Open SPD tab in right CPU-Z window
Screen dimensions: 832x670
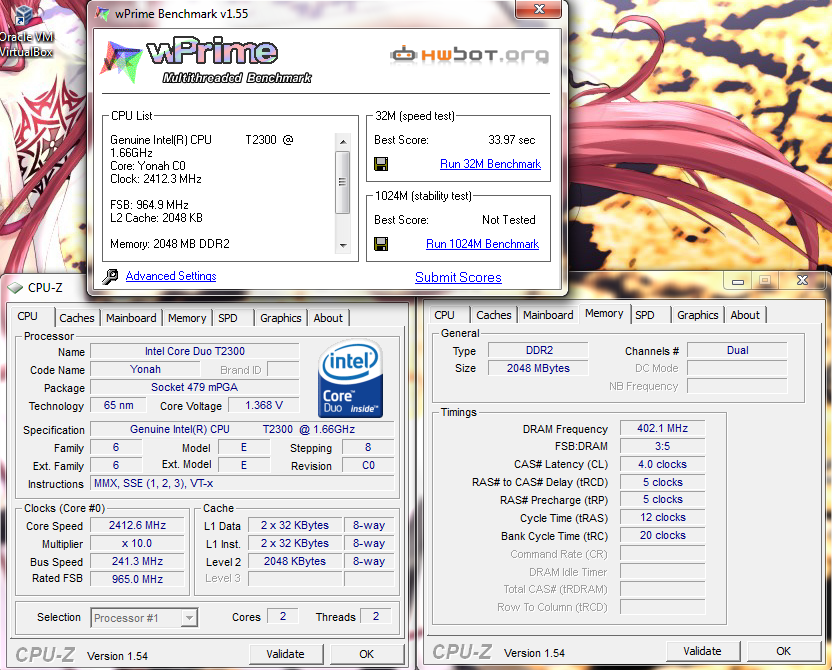(645, 315)
